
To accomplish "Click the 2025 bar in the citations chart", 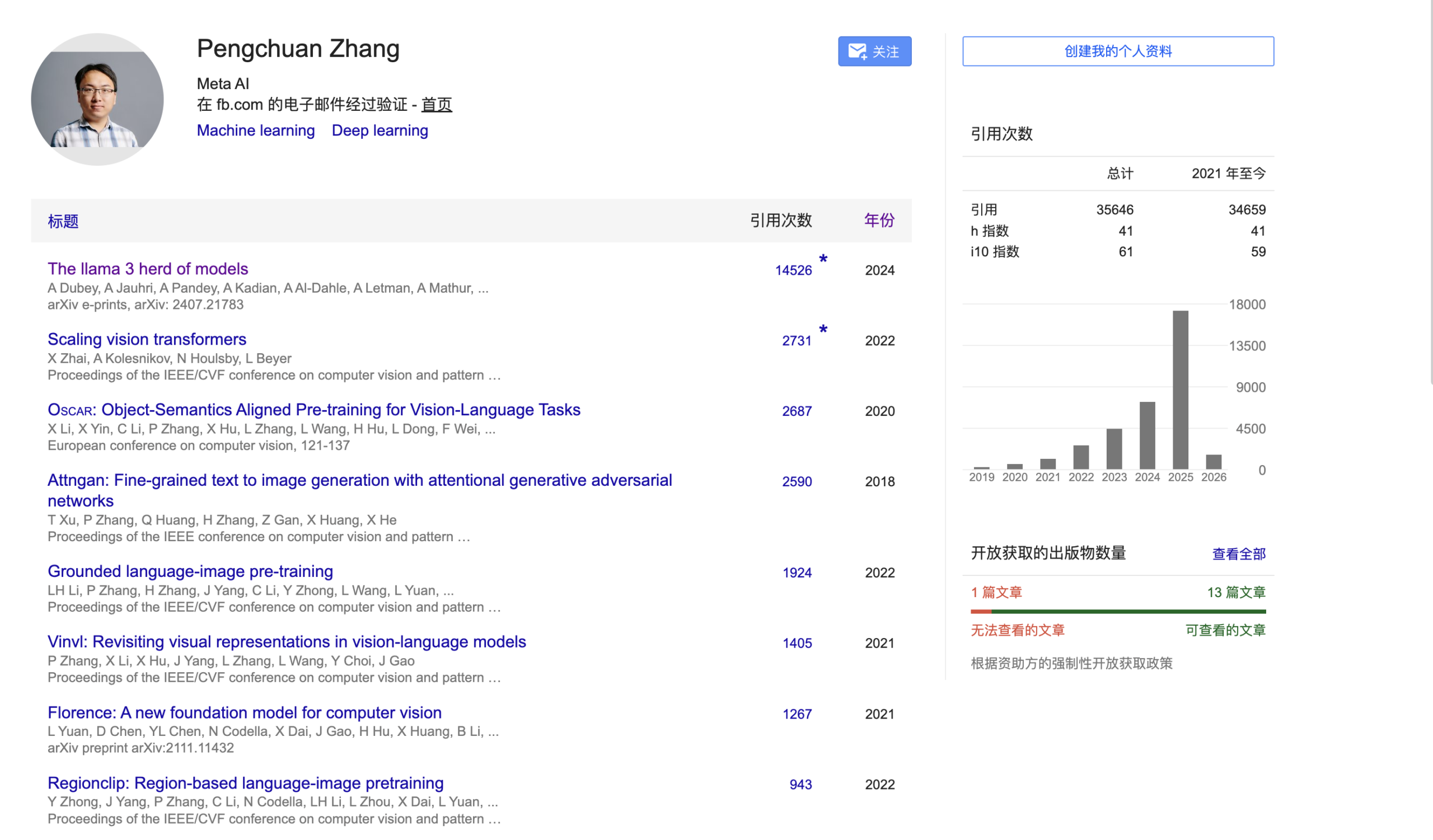I will click(x=1180, y=390).
